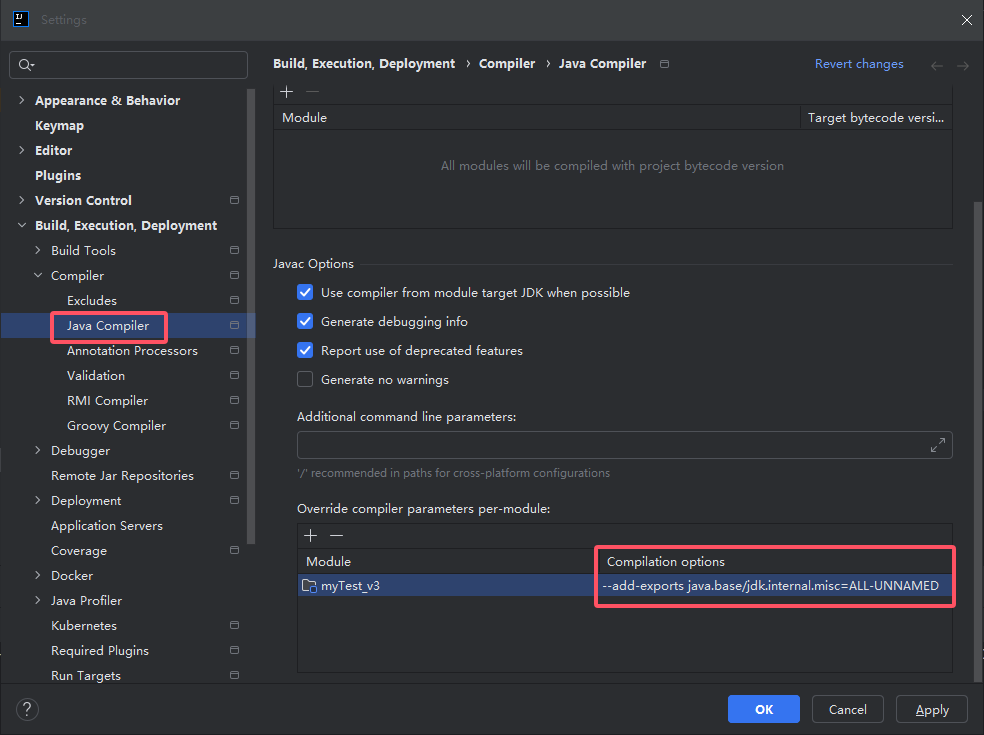Click the back navigation arrow icon
The height and width of the screenshot is (735, 984).
click(x=937, y=65)
